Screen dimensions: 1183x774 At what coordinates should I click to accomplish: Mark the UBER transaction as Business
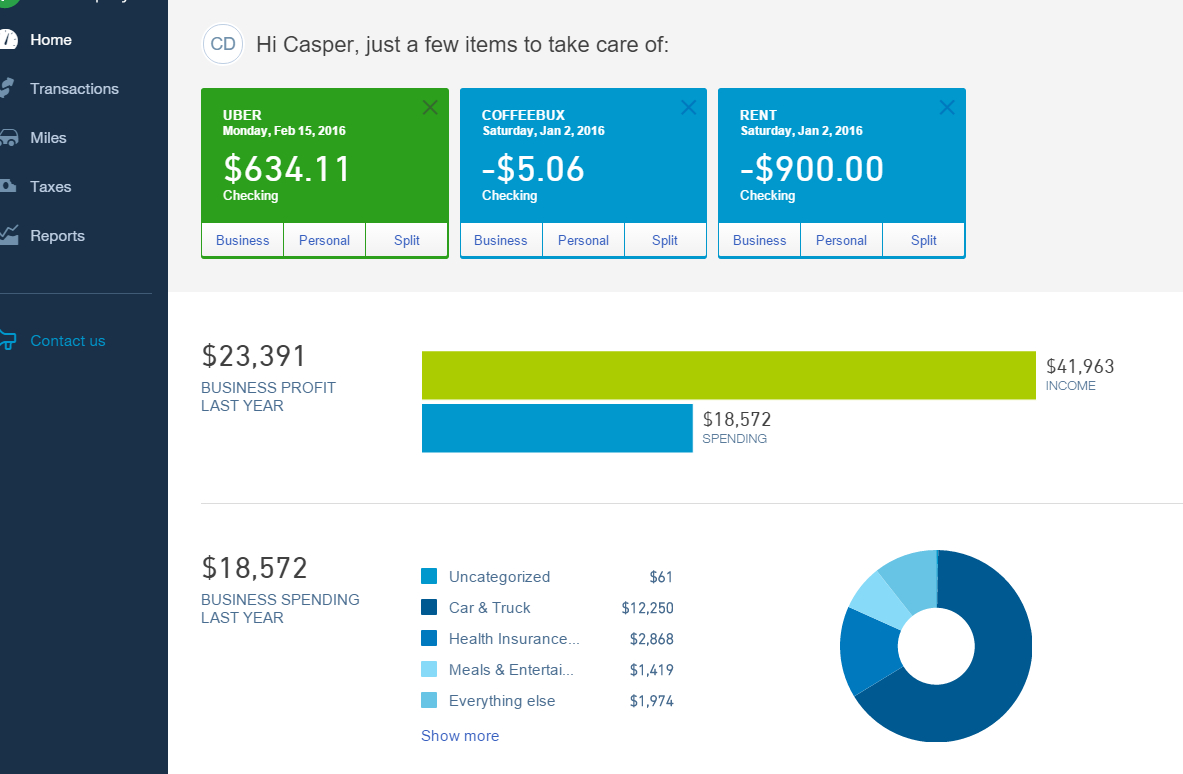(x=242, y=240)
